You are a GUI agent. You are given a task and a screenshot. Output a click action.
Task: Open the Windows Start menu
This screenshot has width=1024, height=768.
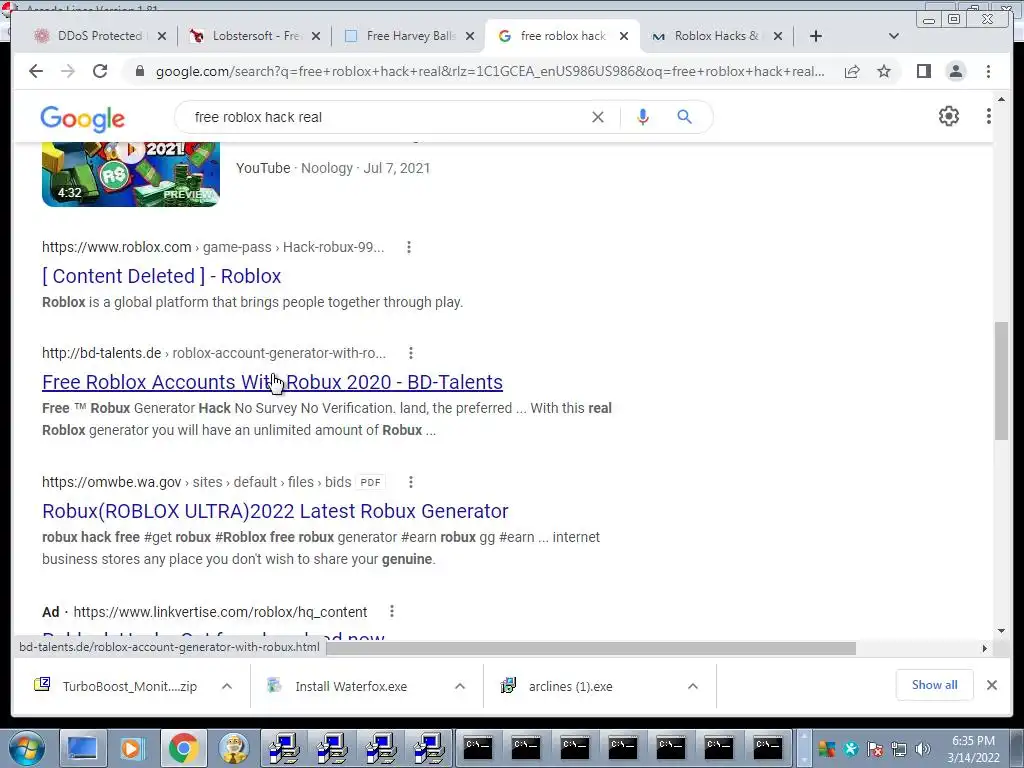pos(25,748)
